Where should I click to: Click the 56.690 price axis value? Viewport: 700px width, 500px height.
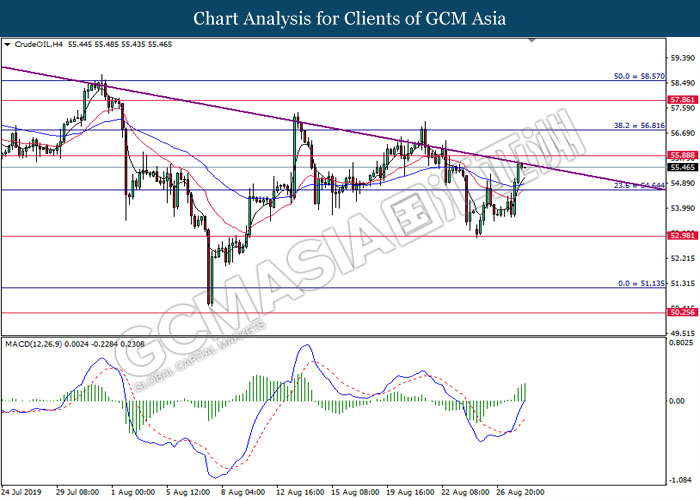[683, 133]
